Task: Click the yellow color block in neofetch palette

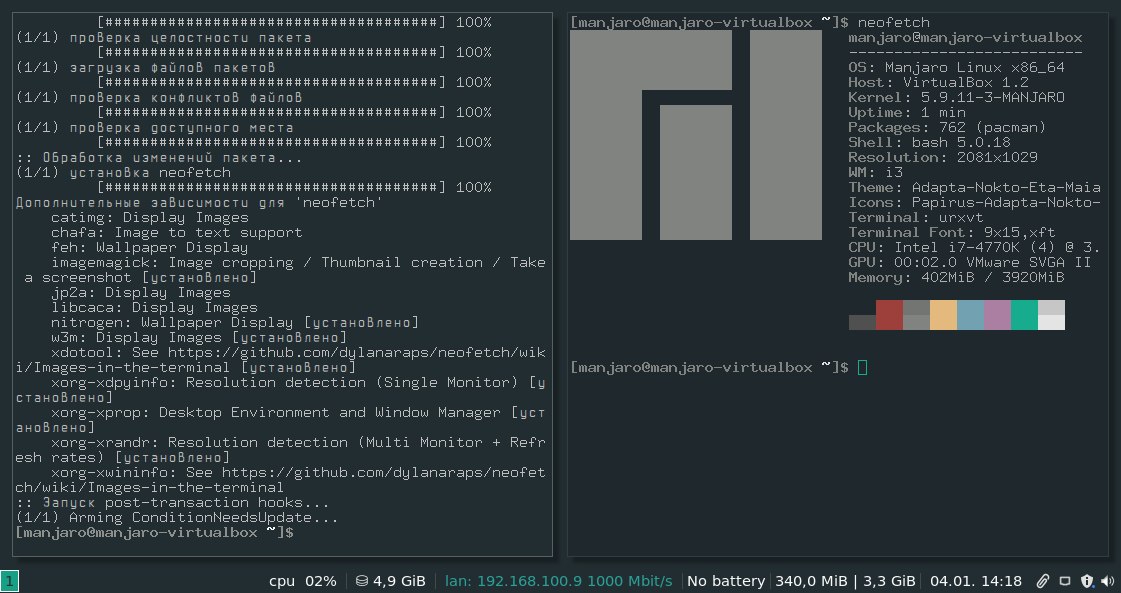Action: pyautogui.click(x=943, y=315)
